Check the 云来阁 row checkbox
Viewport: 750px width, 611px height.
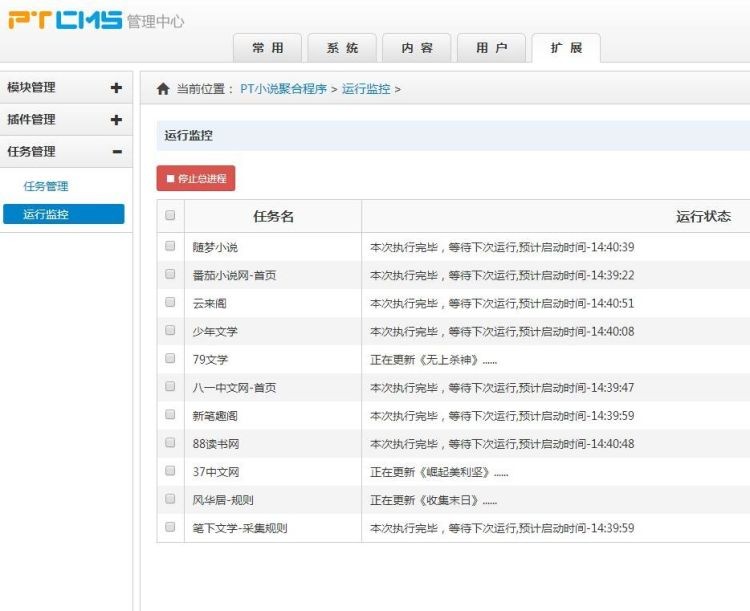pos(170,302)
